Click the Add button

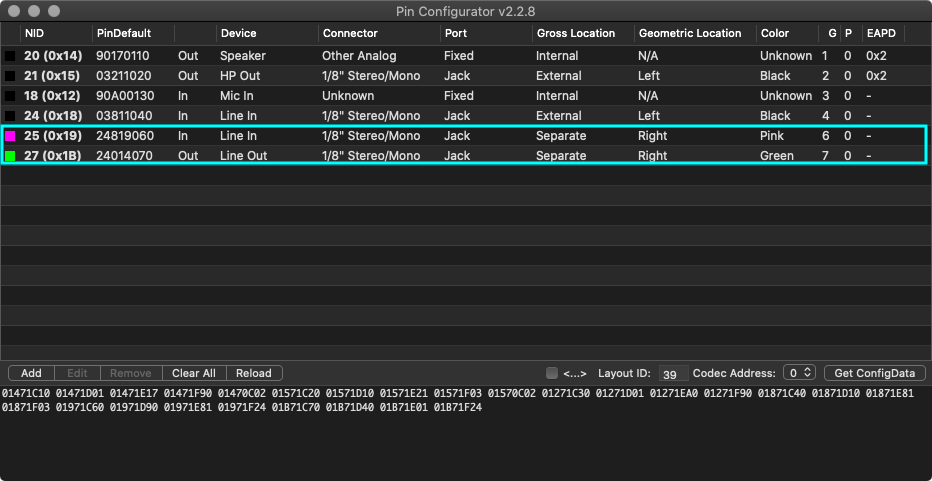pyautogui.click(x=32, y=373)
